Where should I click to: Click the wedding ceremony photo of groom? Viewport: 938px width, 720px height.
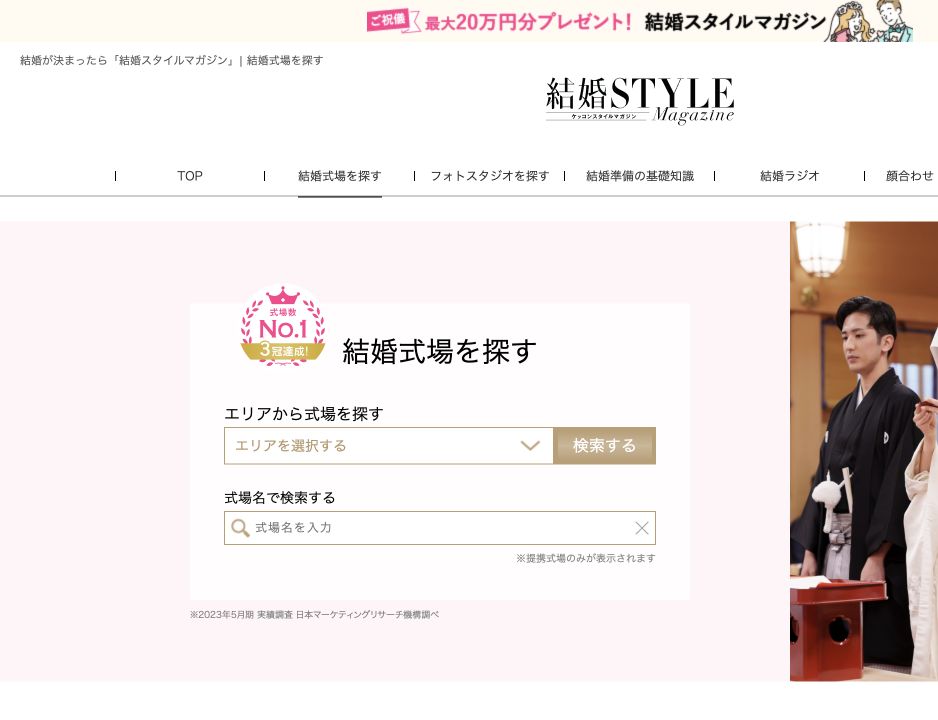864,451
